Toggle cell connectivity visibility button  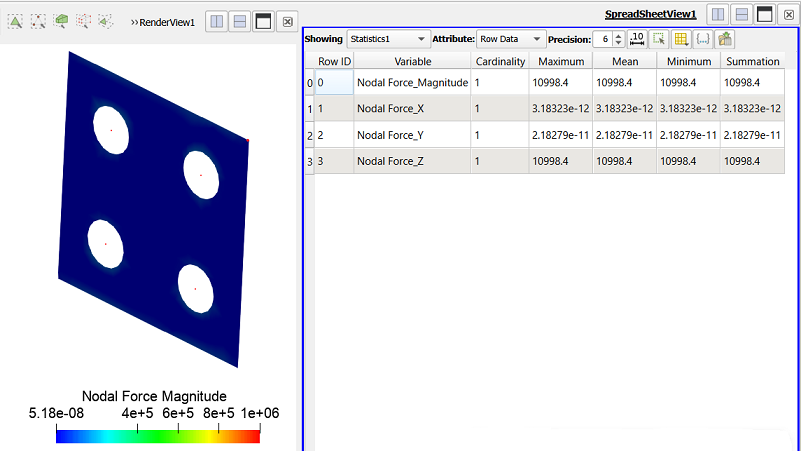pyautogui.click(x=703, y=39)
